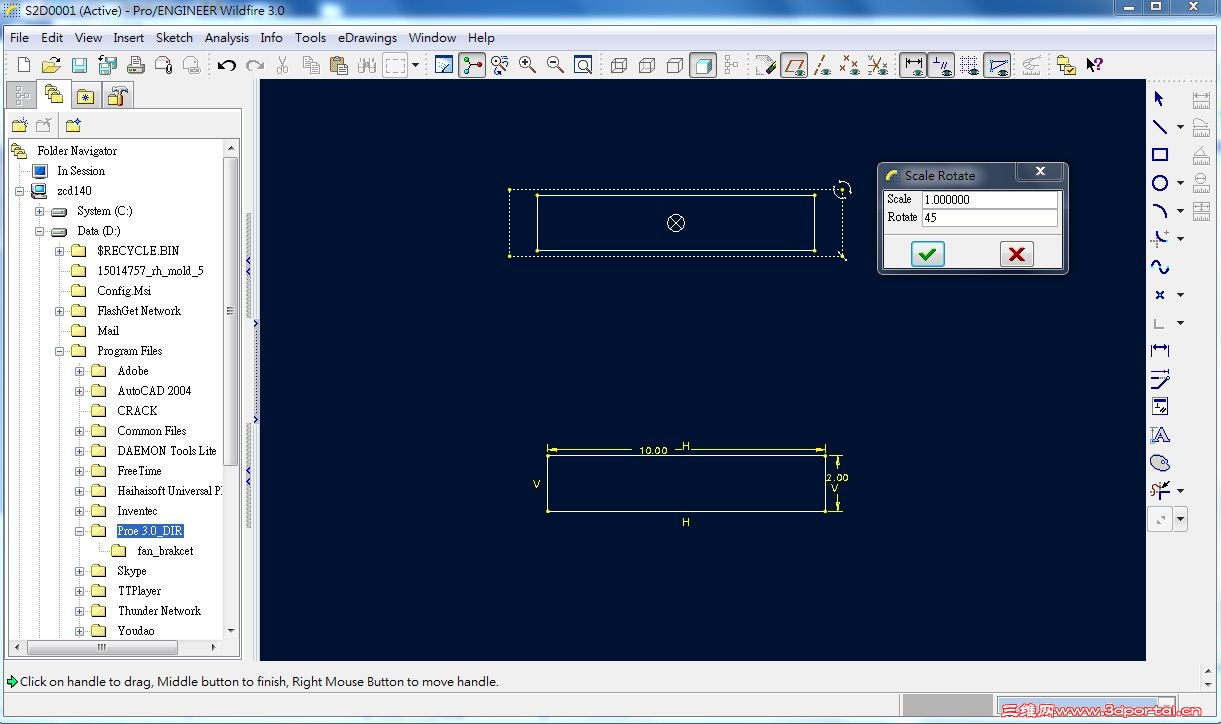Click the binoculars Find icon
Image resolution: width=1221 pixels, height=724 pixels.
point(367,66)
